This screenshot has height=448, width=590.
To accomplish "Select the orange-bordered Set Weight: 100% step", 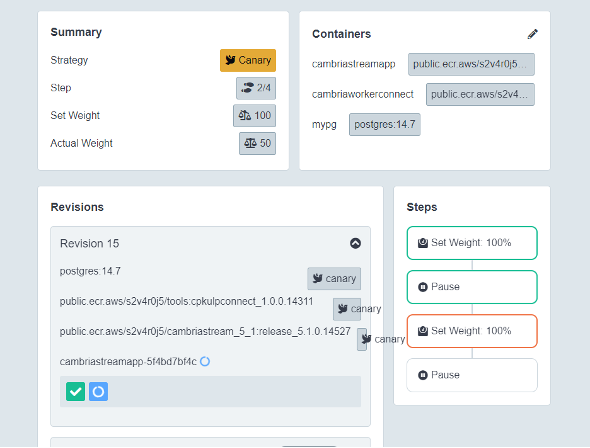I will (x=472, y=331).
